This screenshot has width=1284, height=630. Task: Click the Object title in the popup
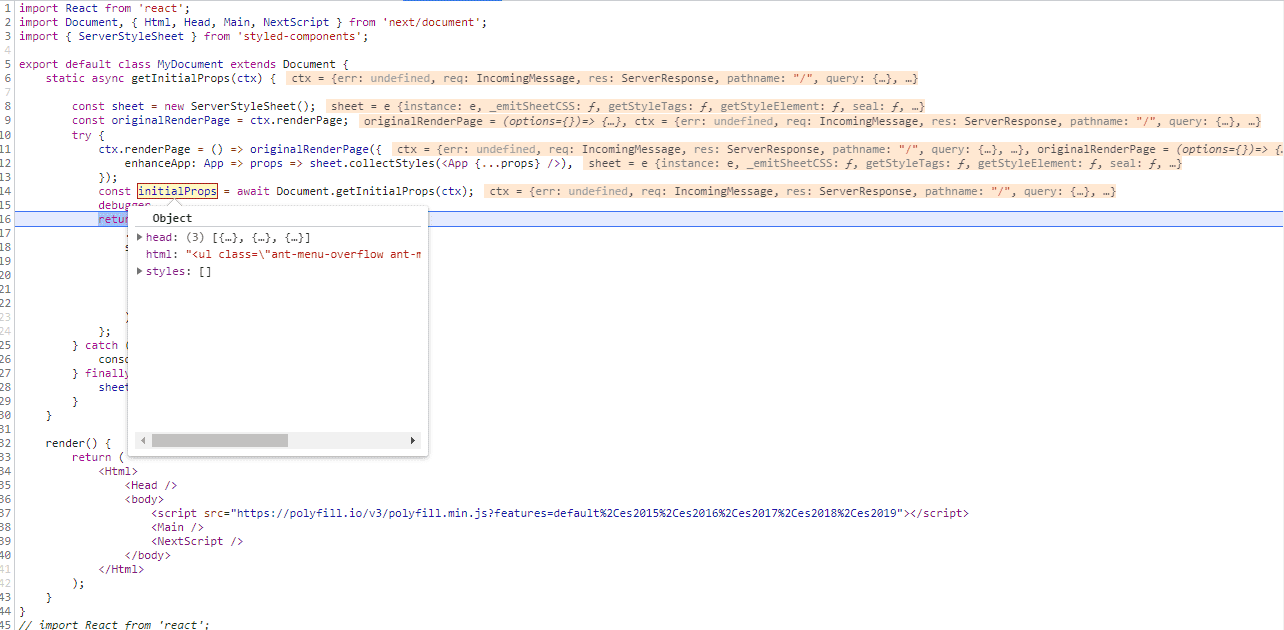tap(172, 218)
